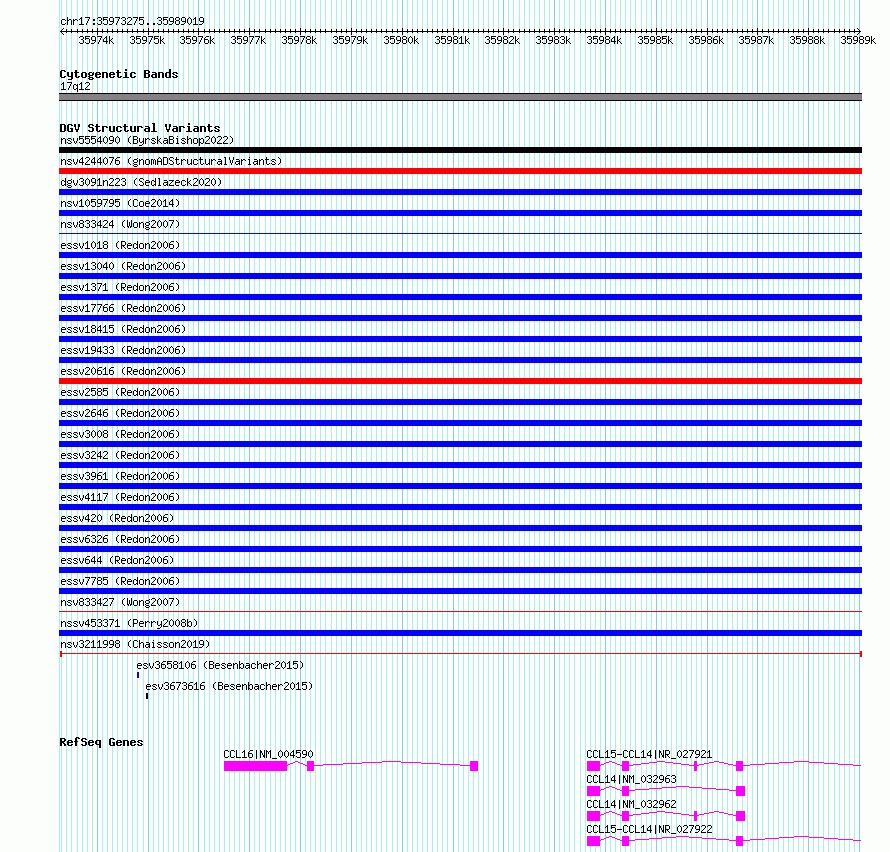Open transcript label CCL15-CCL14|NR_027921
890x852 pixels.
click(649, 754)
